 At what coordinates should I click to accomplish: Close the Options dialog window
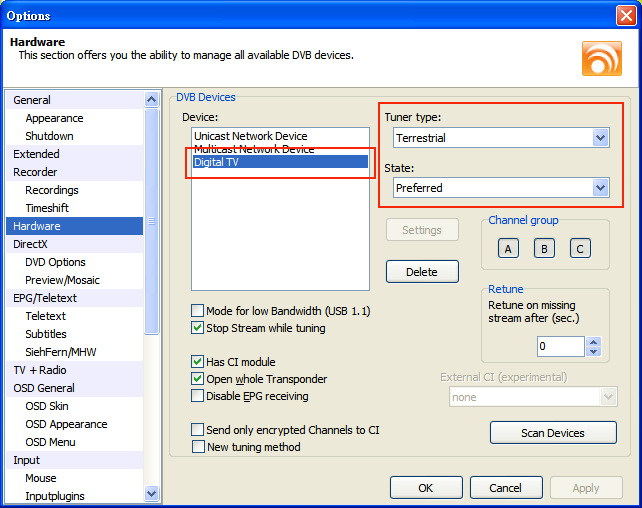[x=625, y=15]
